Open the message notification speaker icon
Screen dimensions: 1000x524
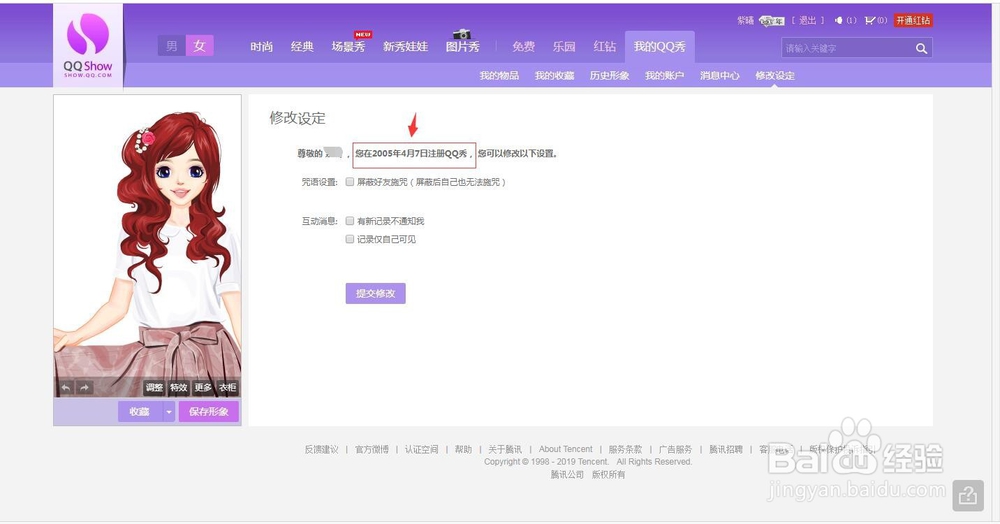tap(839, 20)
